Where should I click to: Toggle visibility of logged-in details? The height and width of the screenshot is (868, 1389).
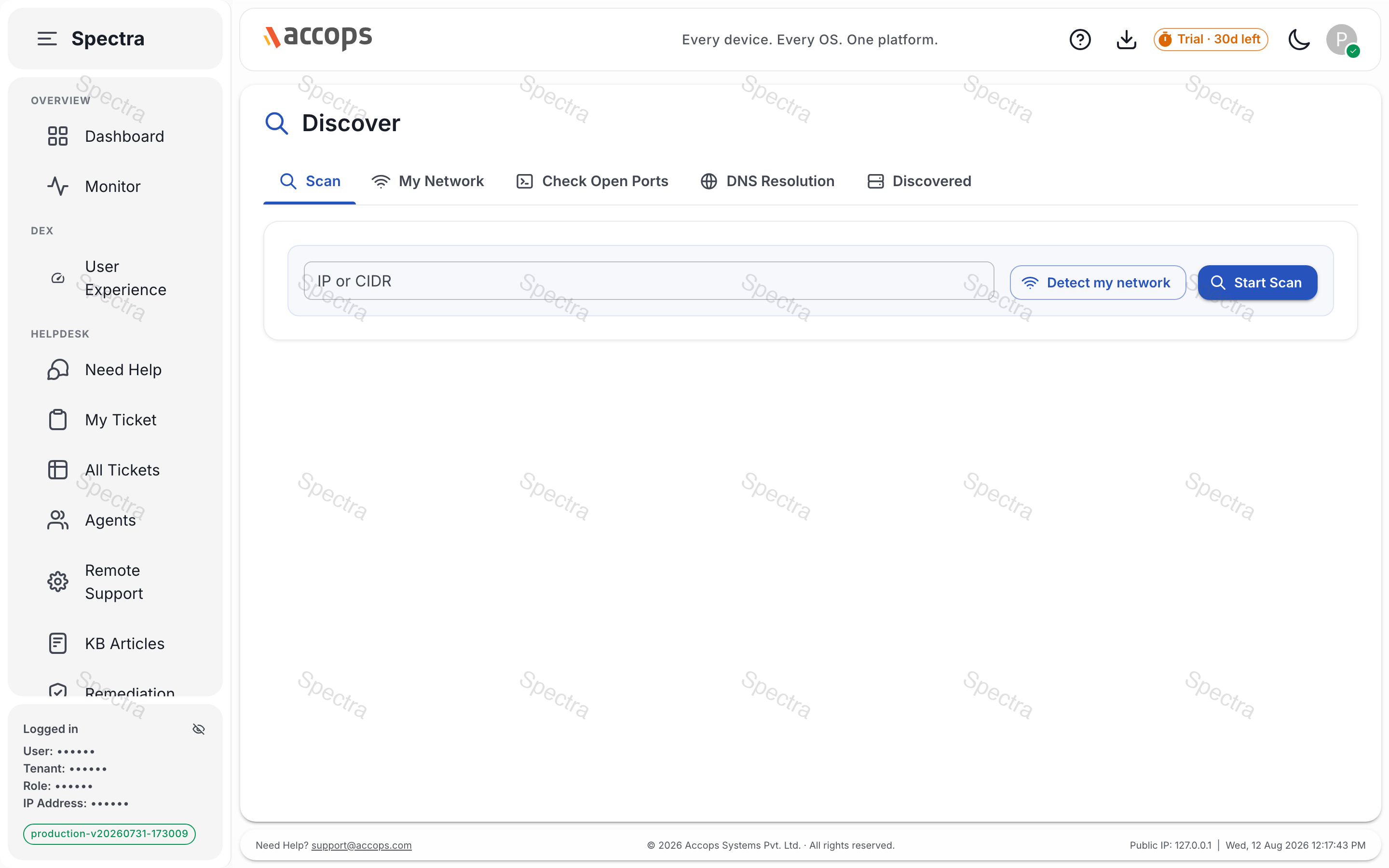point(199,729)
